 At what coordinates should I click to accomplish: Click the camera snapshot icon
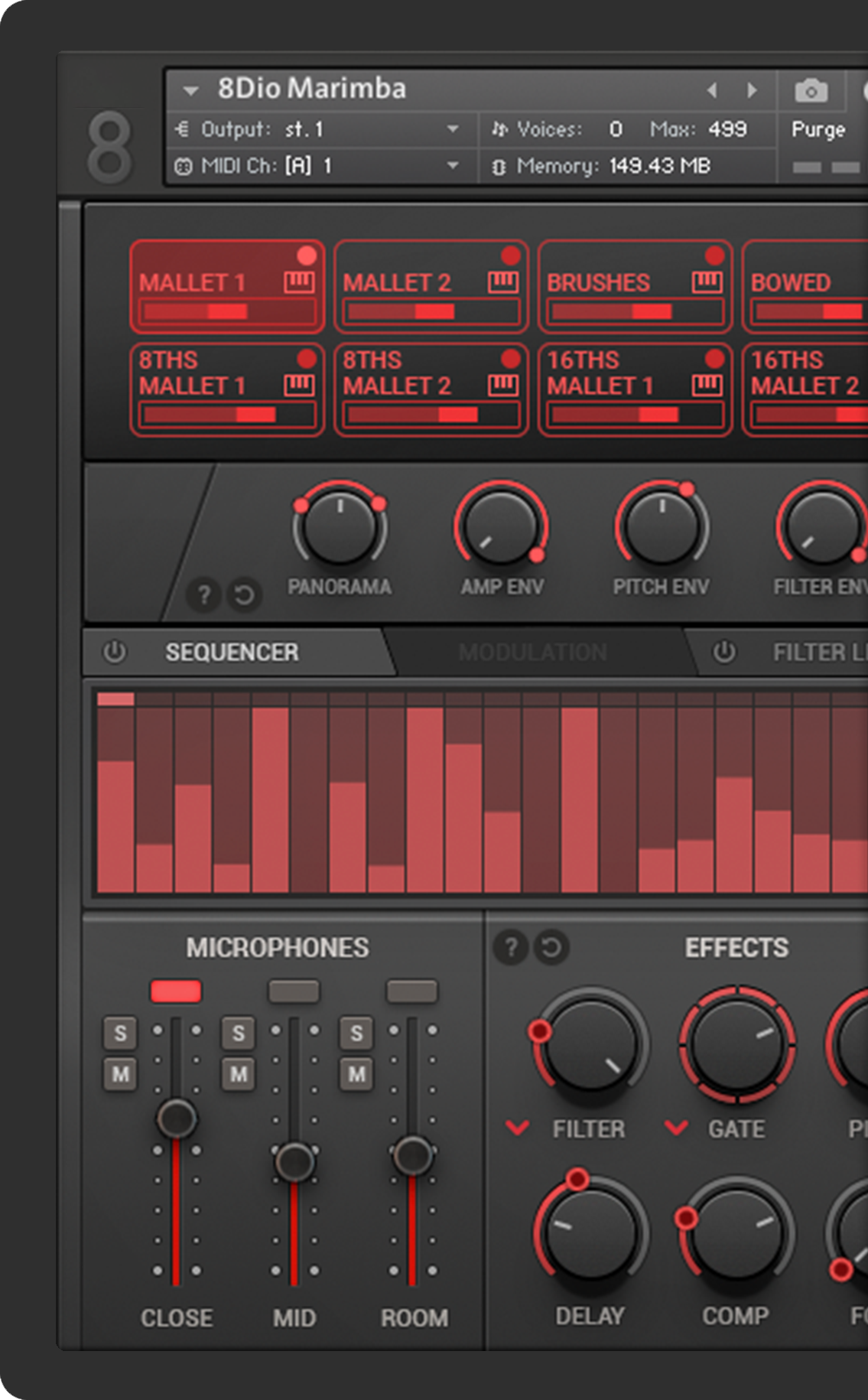(811, 91)
